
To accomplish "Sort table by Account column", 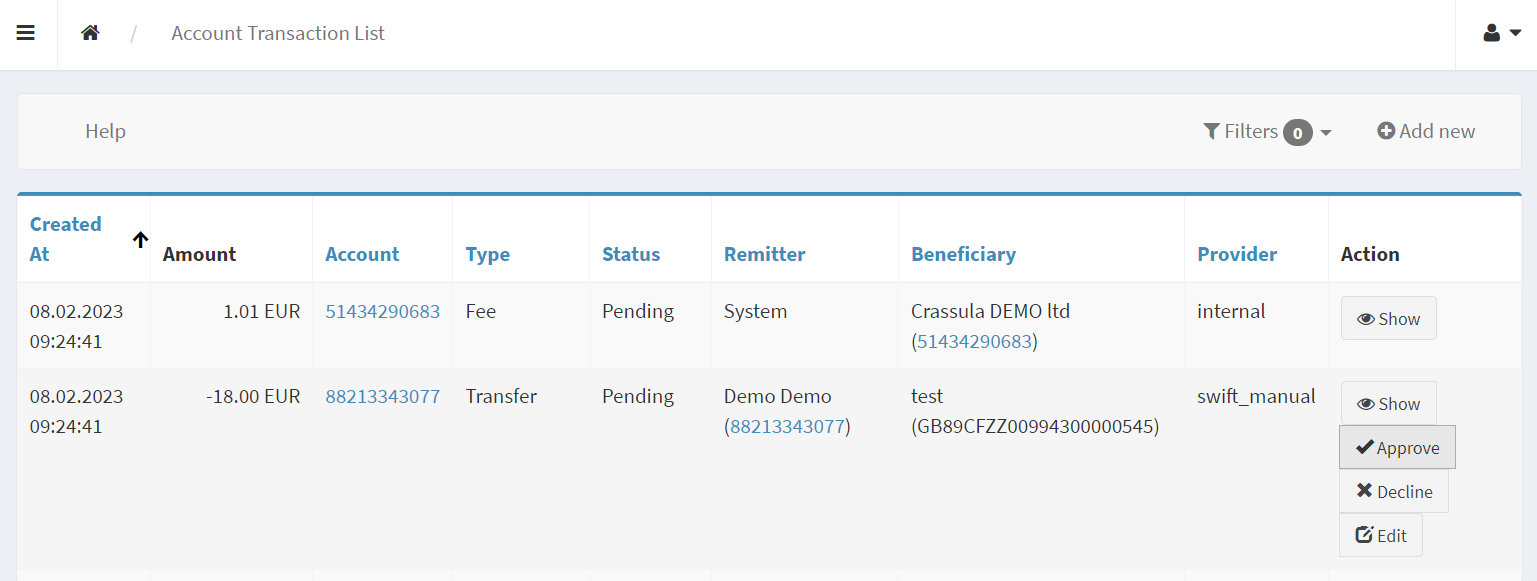I will click(x=362, y=254).
